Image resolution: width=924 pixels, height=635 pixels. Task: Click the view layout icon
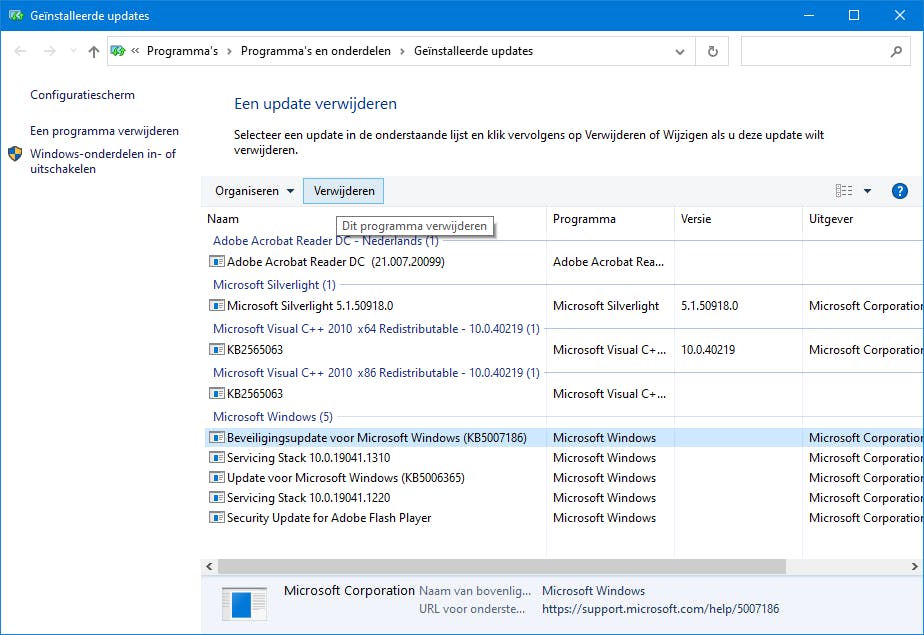tap(844, 191)
